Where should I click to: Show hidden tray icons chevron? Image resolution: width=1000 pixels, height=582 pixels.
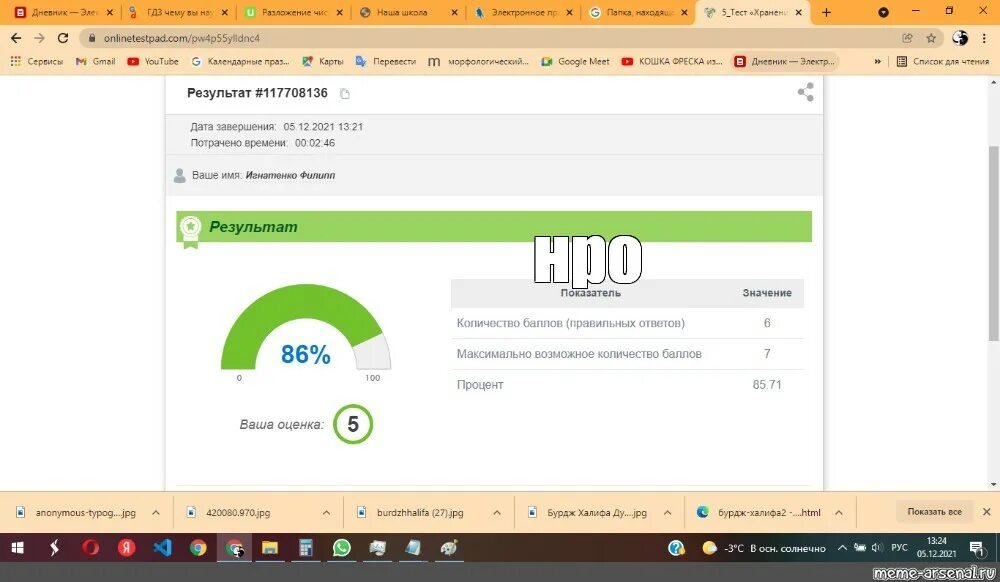tap(842, 548)
